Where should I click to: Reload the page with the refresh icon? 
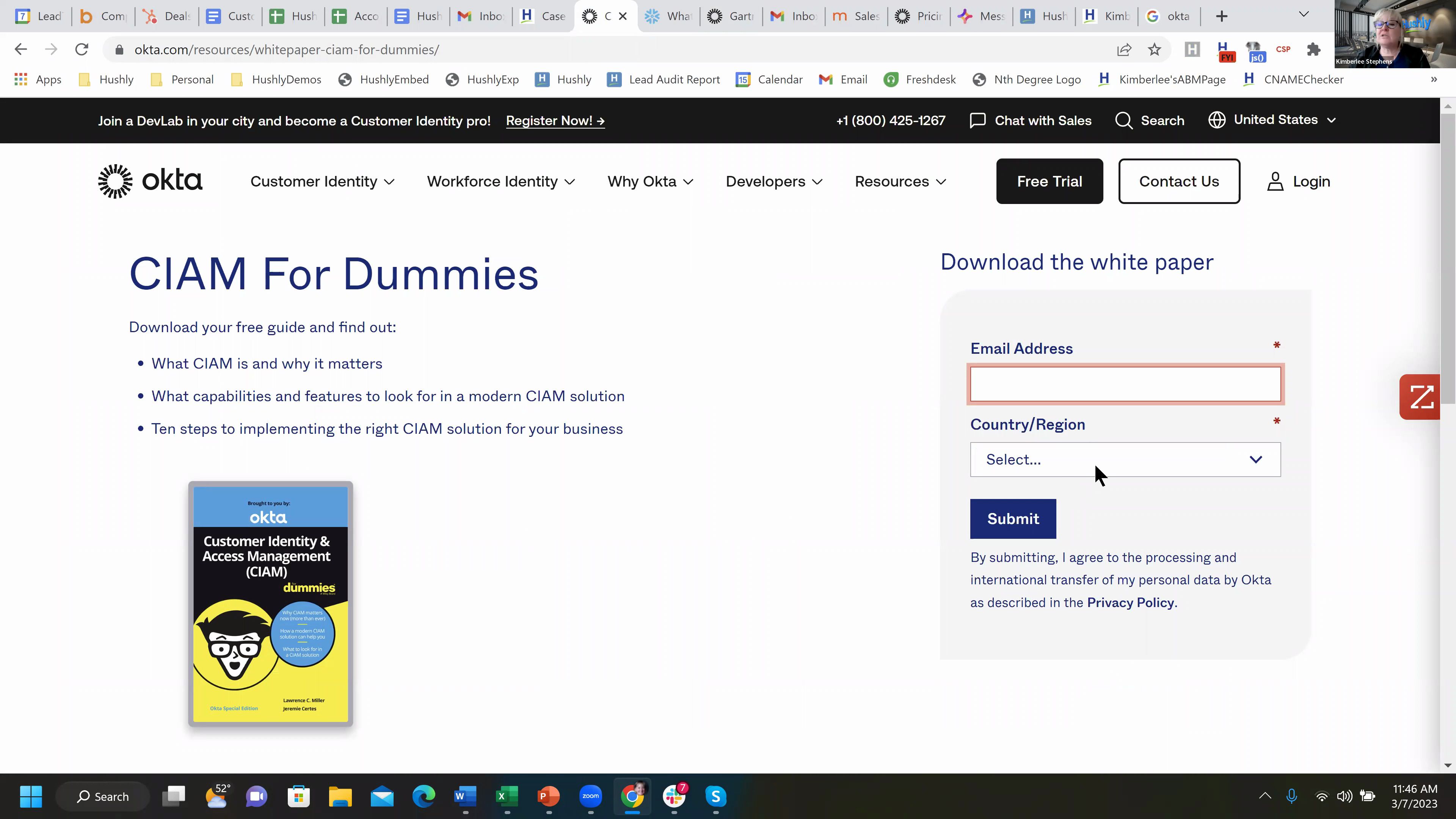(x=82, y=50)
